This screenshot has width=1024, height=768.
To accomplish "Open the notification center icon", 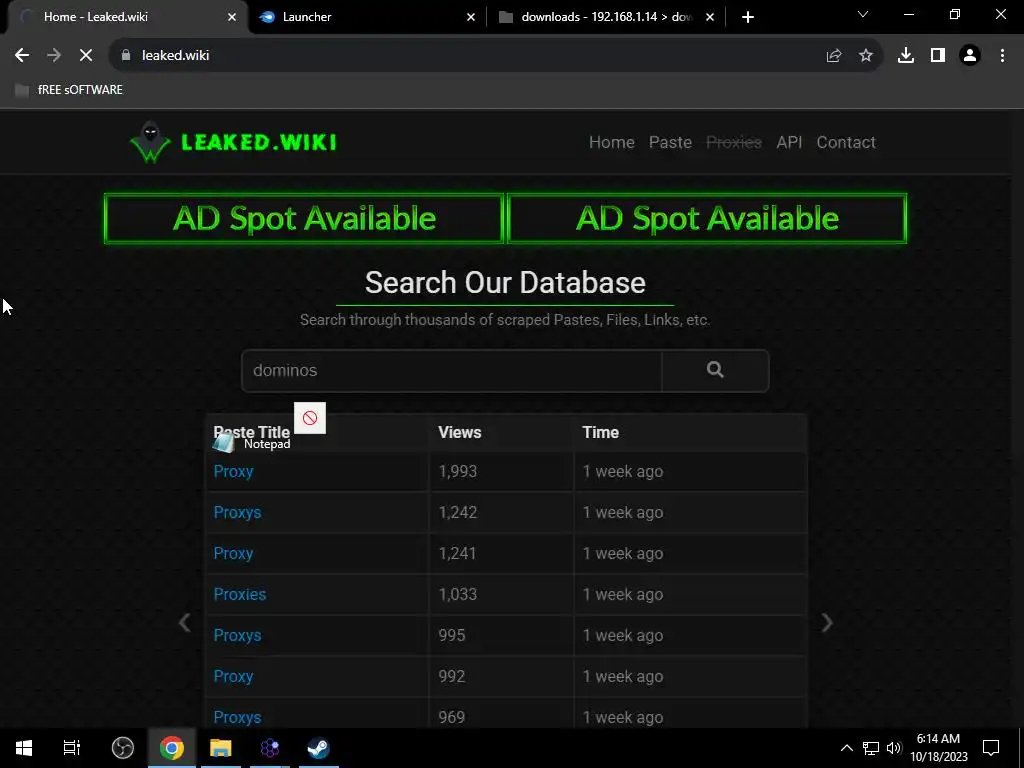I will [x=991, y=748].
